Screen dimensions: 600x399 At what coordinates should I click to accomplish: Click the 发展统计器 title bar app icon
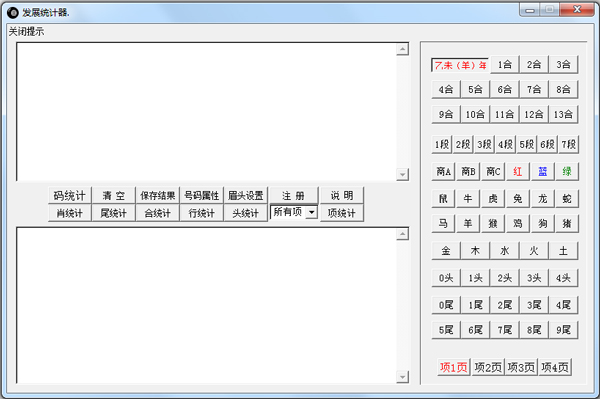(x=13, y=13)
